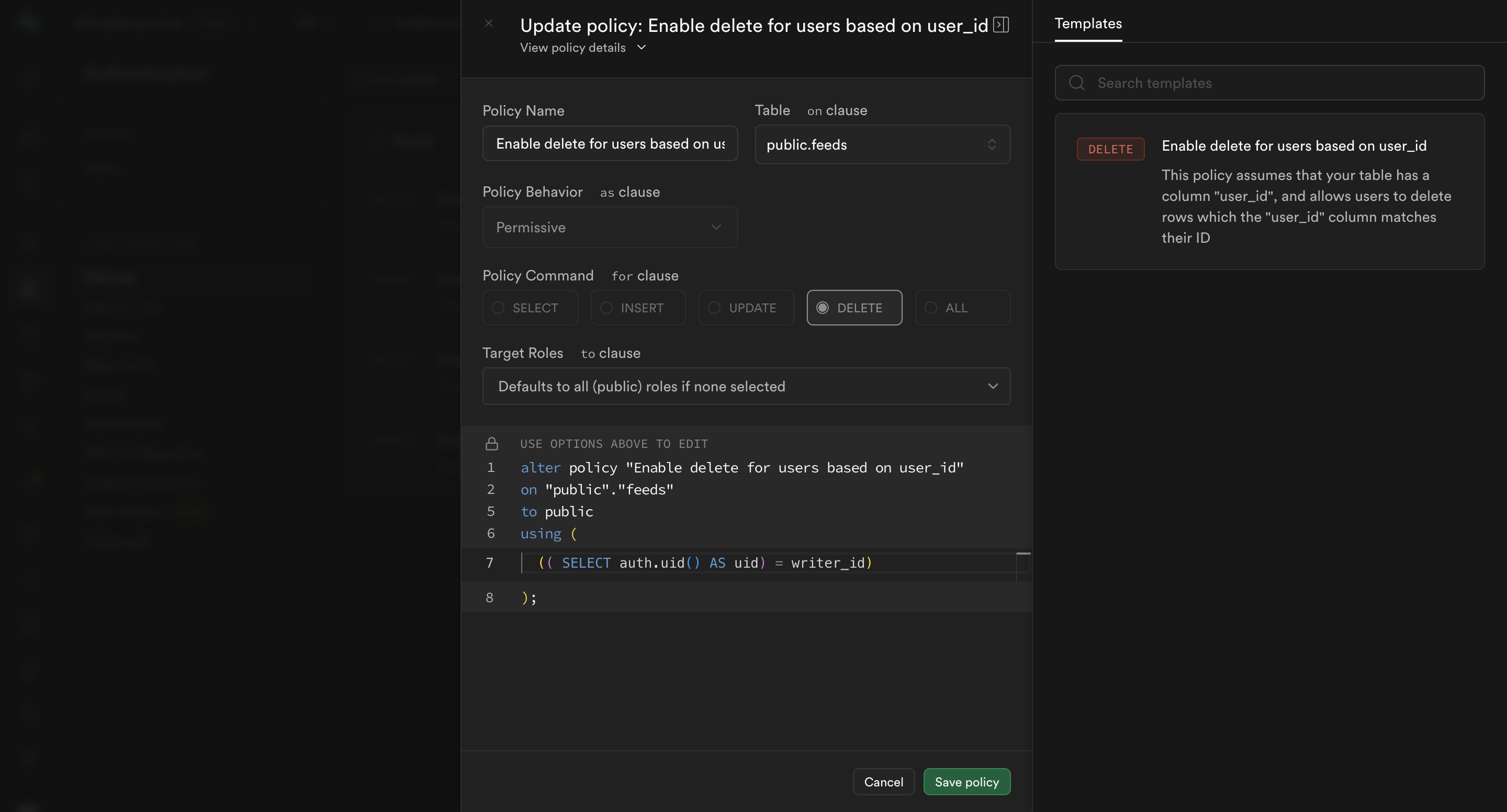Open the Target Roles dropdown

(745, 386)
